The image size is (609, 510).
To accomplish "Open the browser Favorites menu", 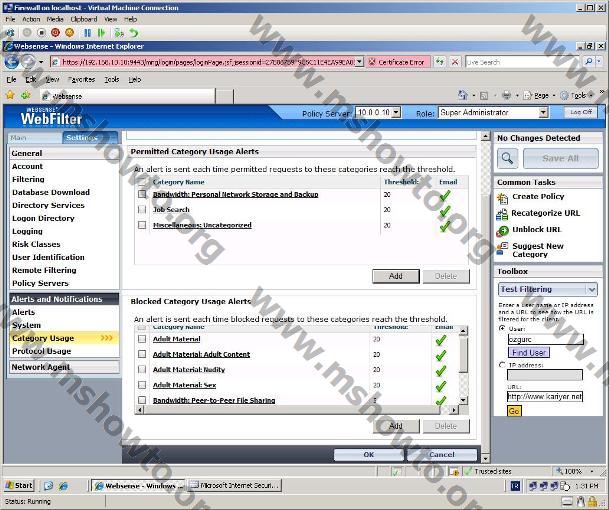I will tap(82, 79).
